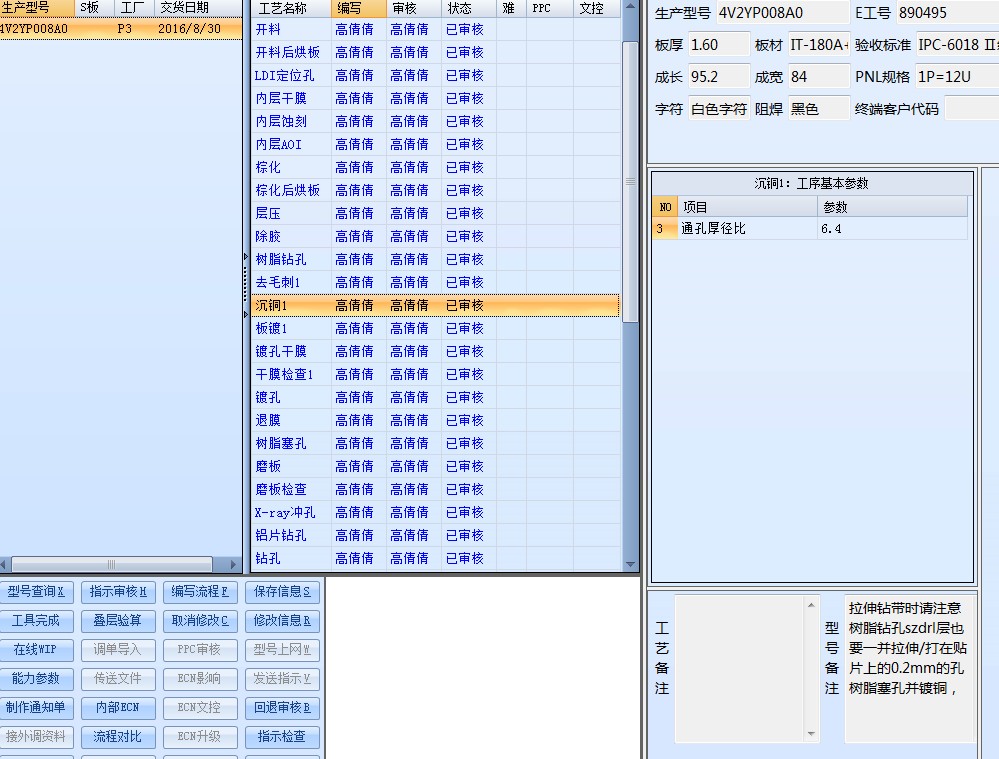Click the 制作通知单 button
999x759 pixels.
pyautogui.click(x=36, y=708)
